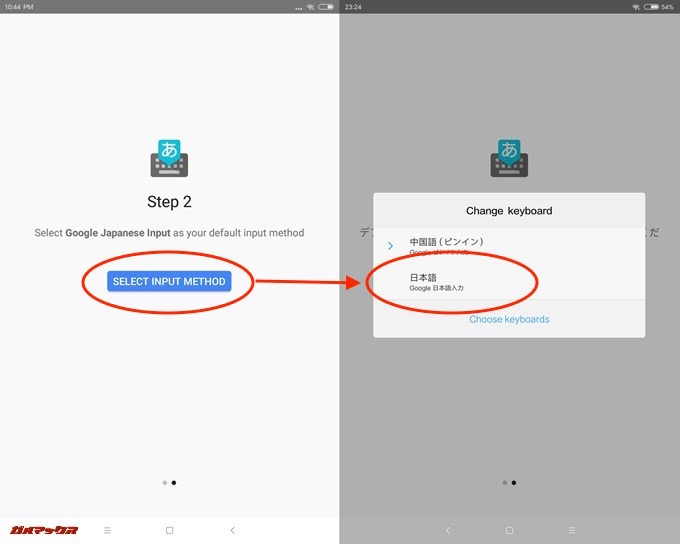
Task: Choose 日本語 Google Japanese input keyboard
Action: pos(509,282)
